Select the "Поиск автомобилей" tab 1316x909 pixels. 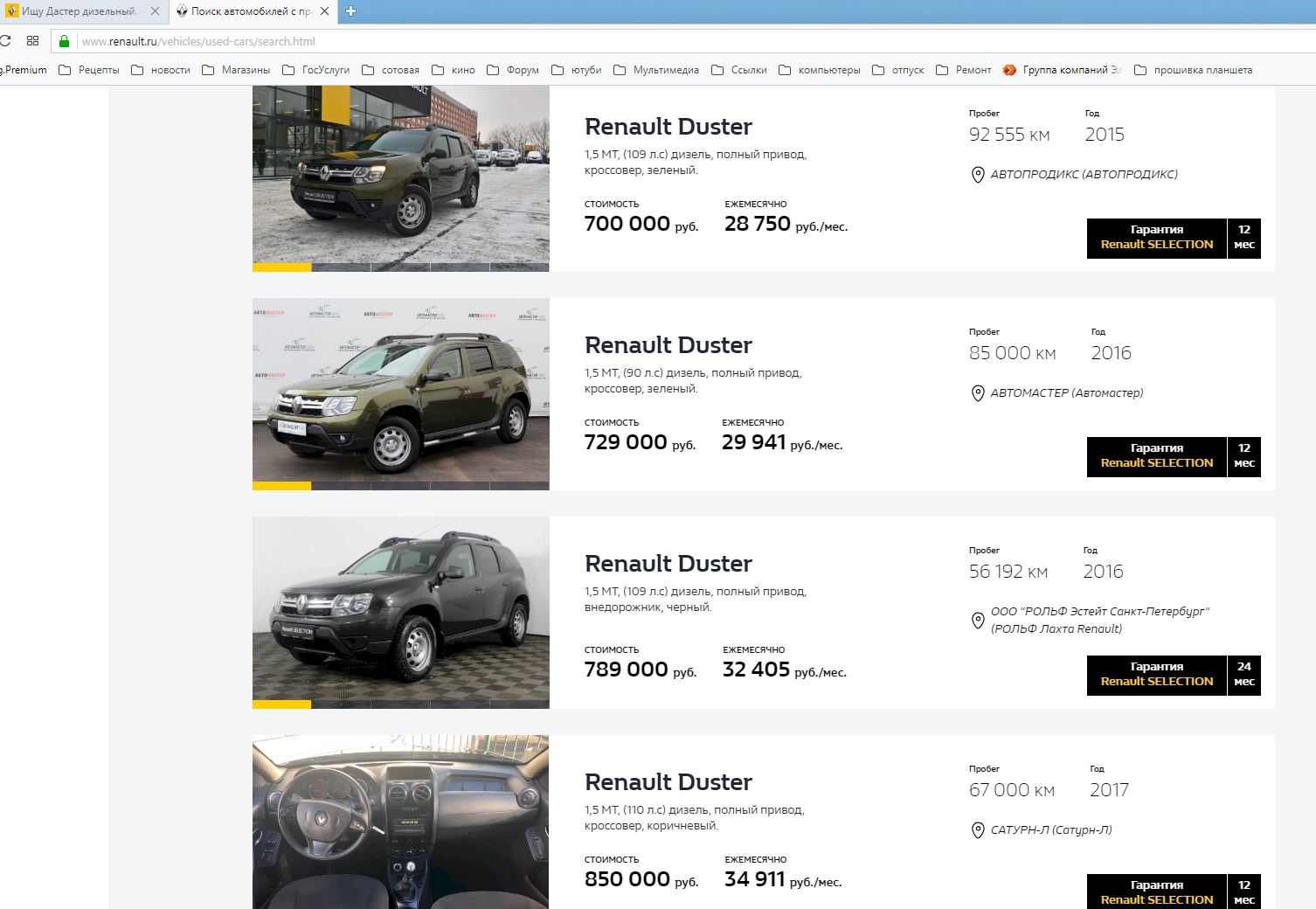(249, 11)
